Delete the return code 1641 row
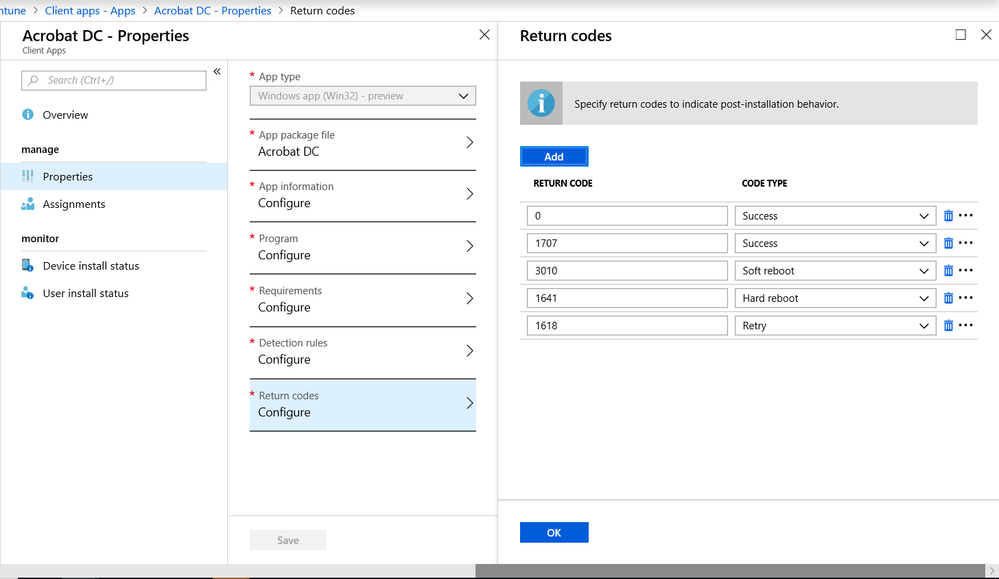999x579 pixels. point(948,298)
